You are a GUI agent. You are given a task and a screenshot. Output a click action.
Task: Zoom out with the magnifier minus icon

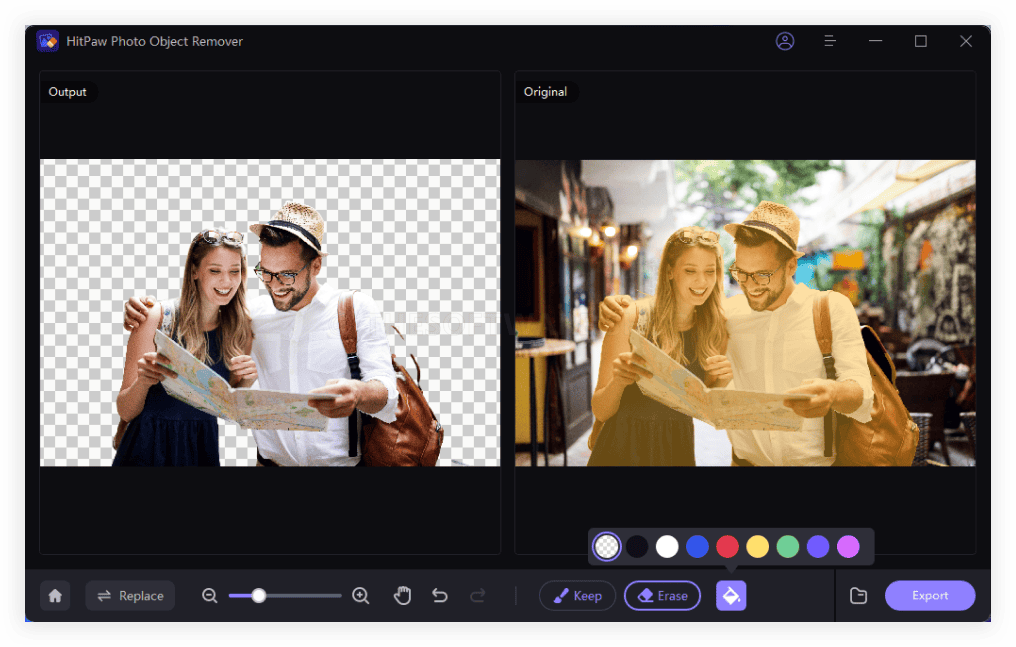click(209, 595)
